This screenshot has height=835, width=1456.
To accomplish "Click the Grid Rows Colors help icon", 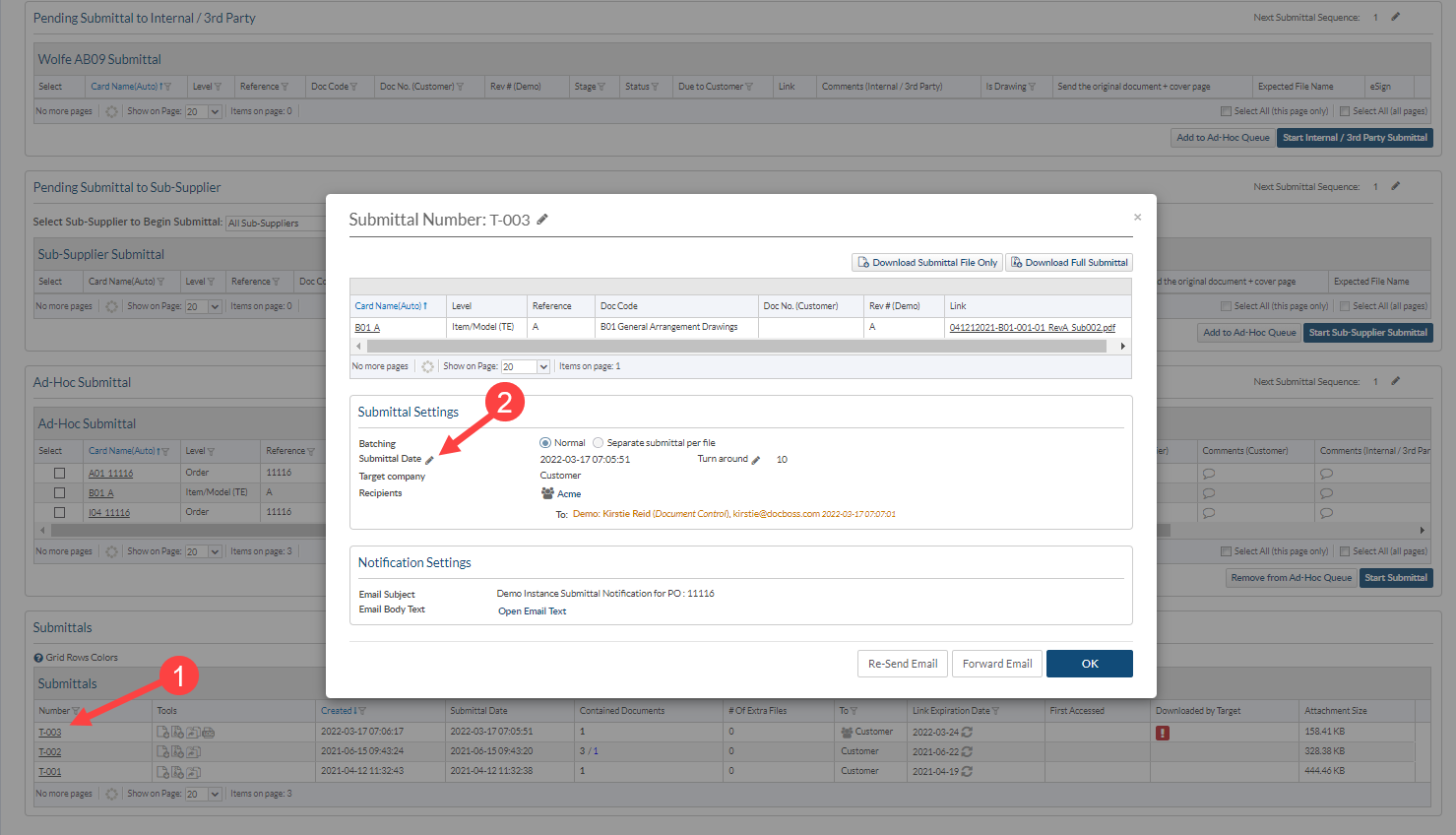I will click(38, 658).
